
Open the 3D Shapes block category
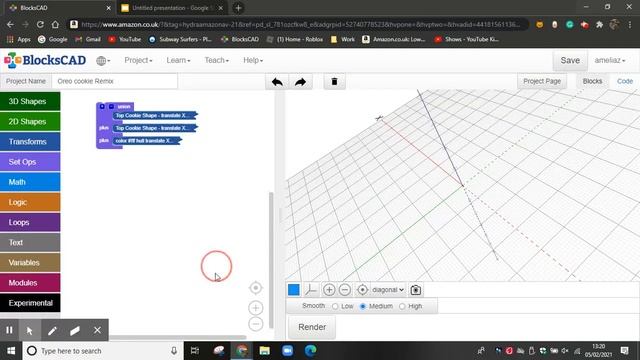click(x=30, y=101)
